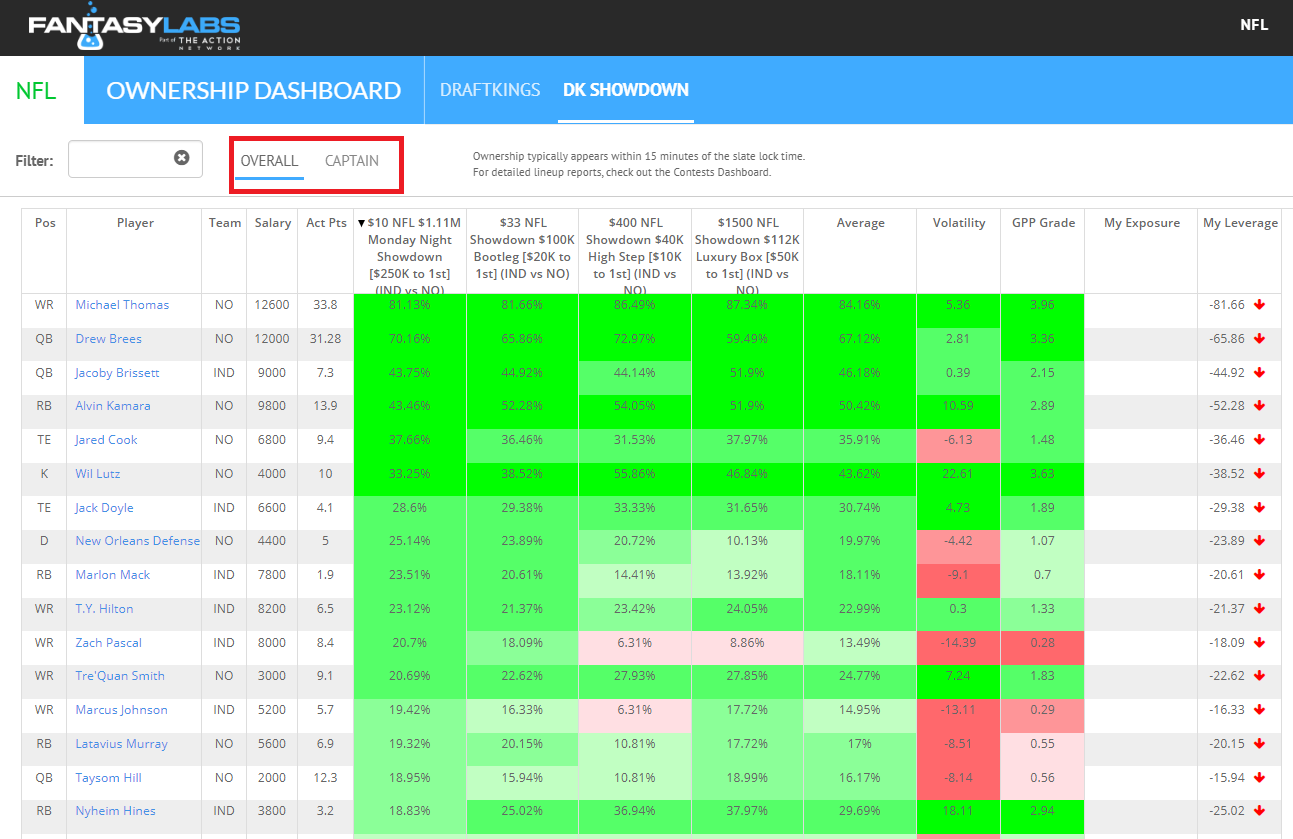Sort by $400 NFL Showdown $40K High Step

(634, 249)
